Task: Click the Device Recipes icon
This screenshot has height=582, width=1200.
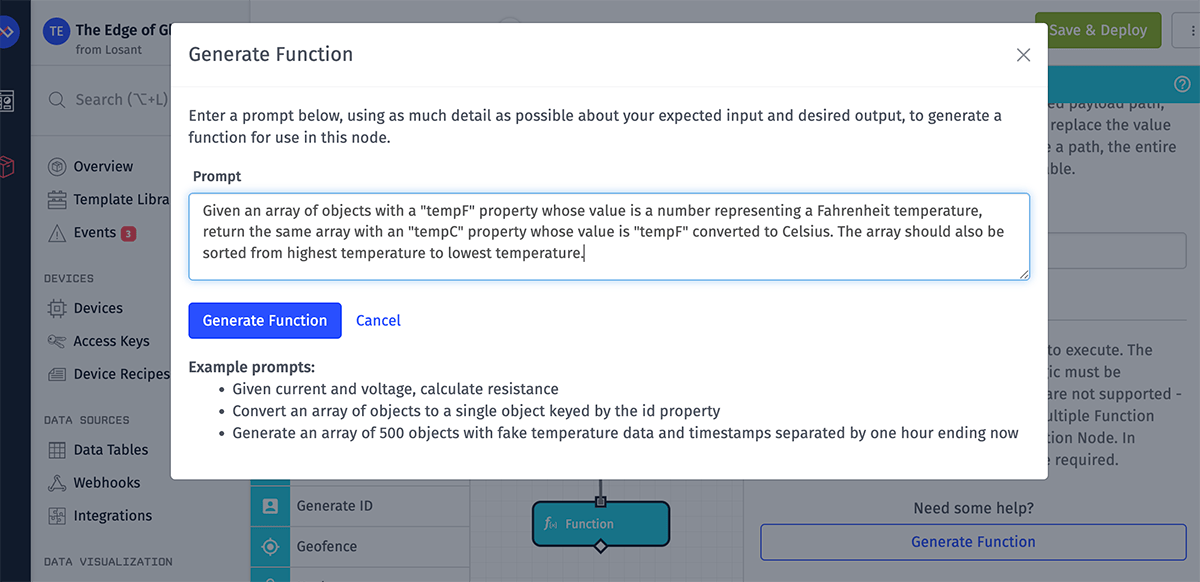Action: point(57,374)
